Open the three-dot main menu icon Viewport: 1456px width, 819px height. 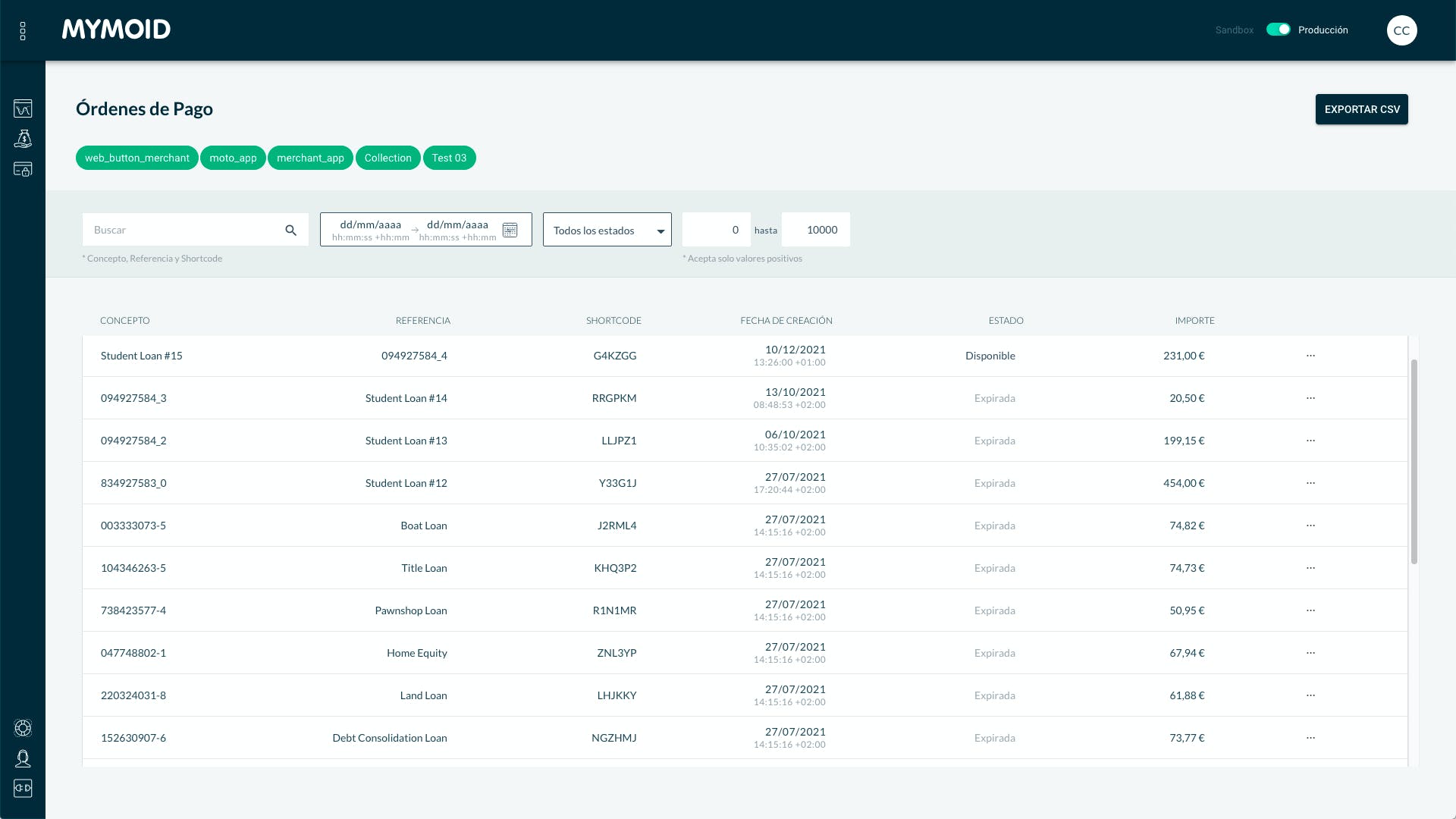[23, 30]
